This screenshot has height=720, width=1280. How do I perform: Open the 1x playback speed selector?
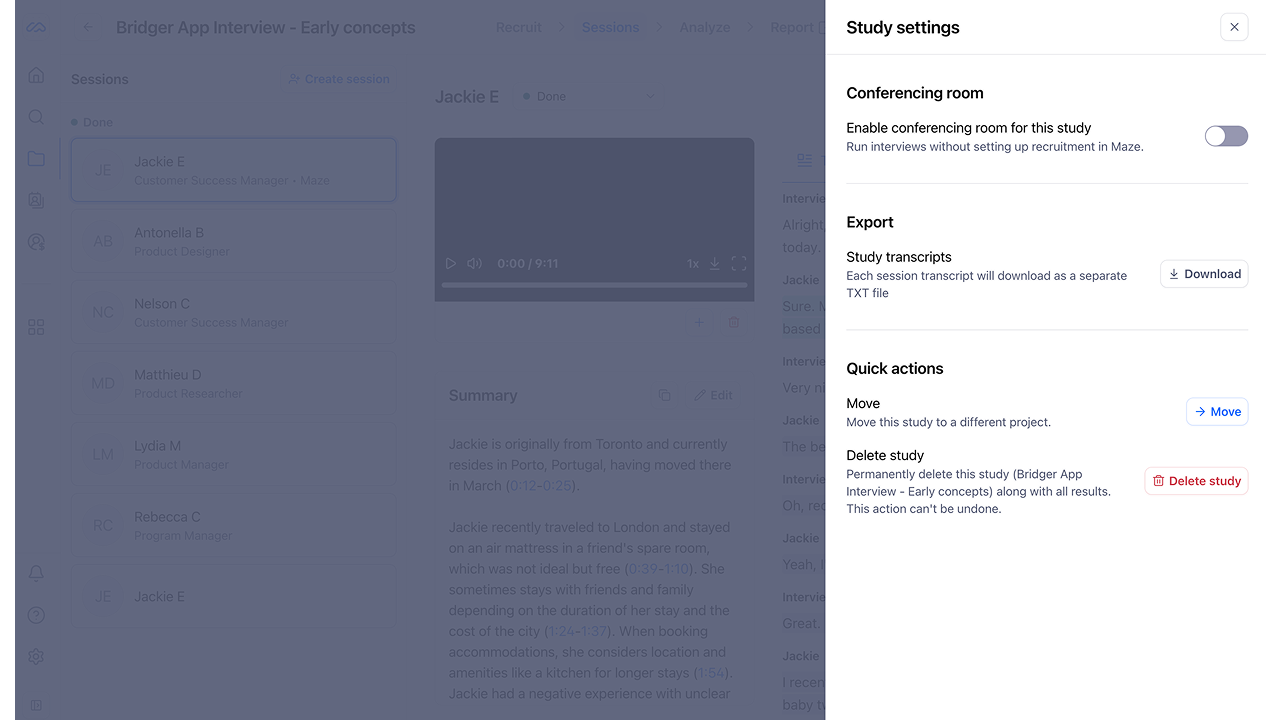tap(692, 264)
